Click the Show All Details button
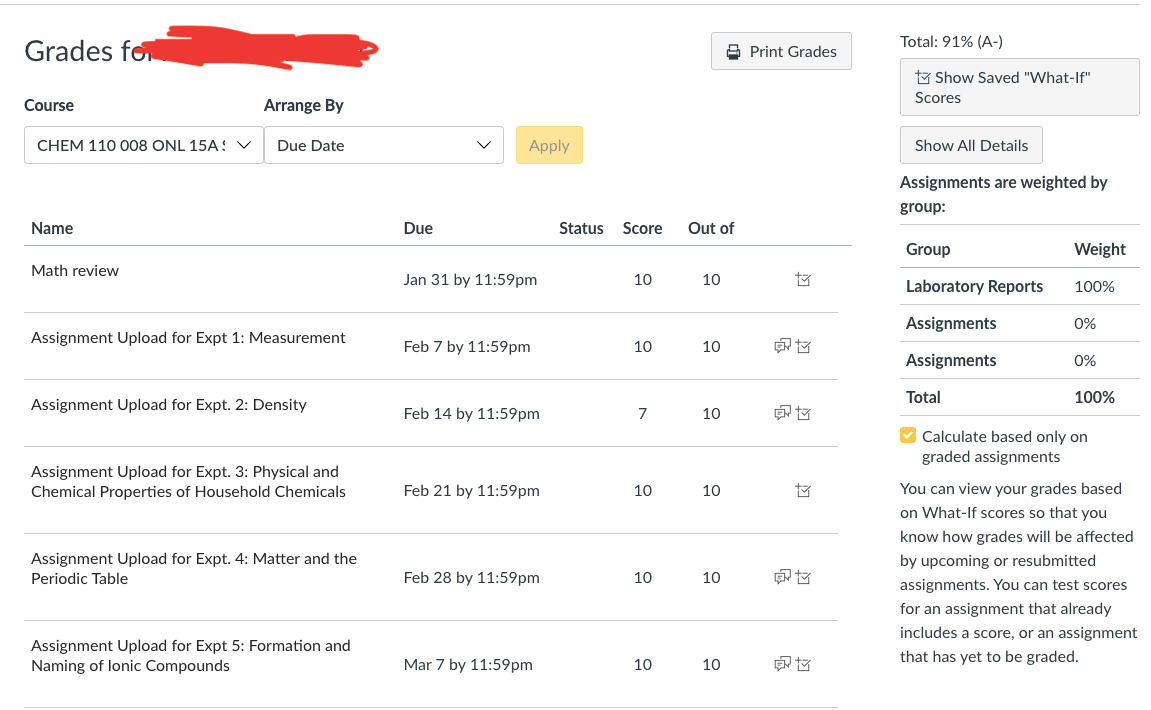The width and height of the screenshot is (1151, 710). click(x=971, y=145)
